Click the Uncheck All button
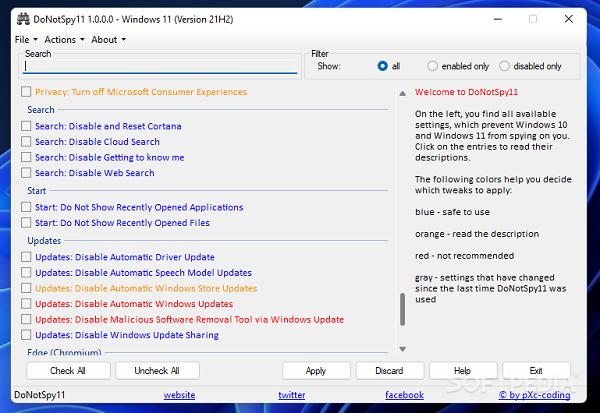Image resolution: width=600 pixels, height=413 pixels. [x=157, y=371]
